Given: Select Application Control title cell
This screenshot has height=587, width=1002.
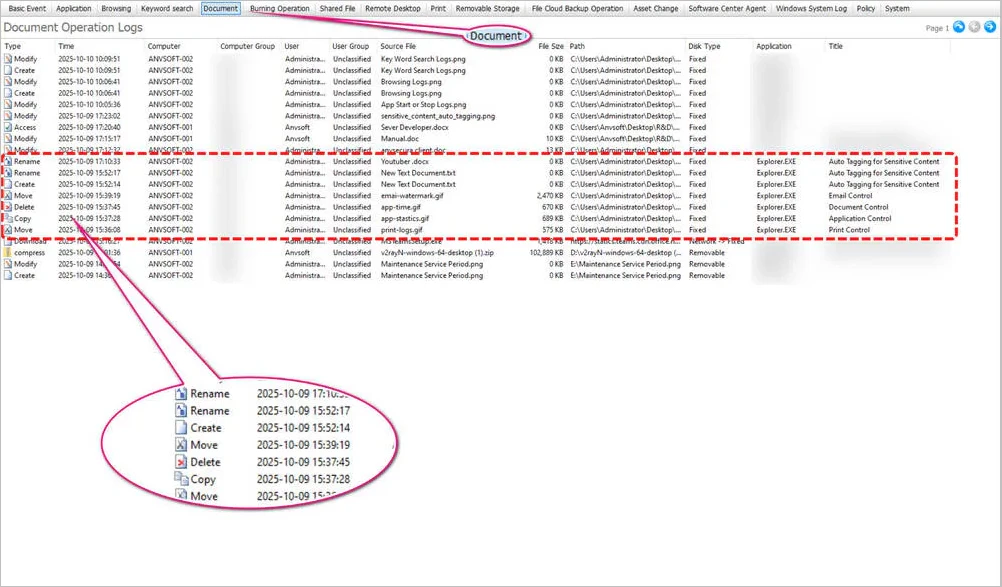Looking at the screenshot, I should coord(859,218).
